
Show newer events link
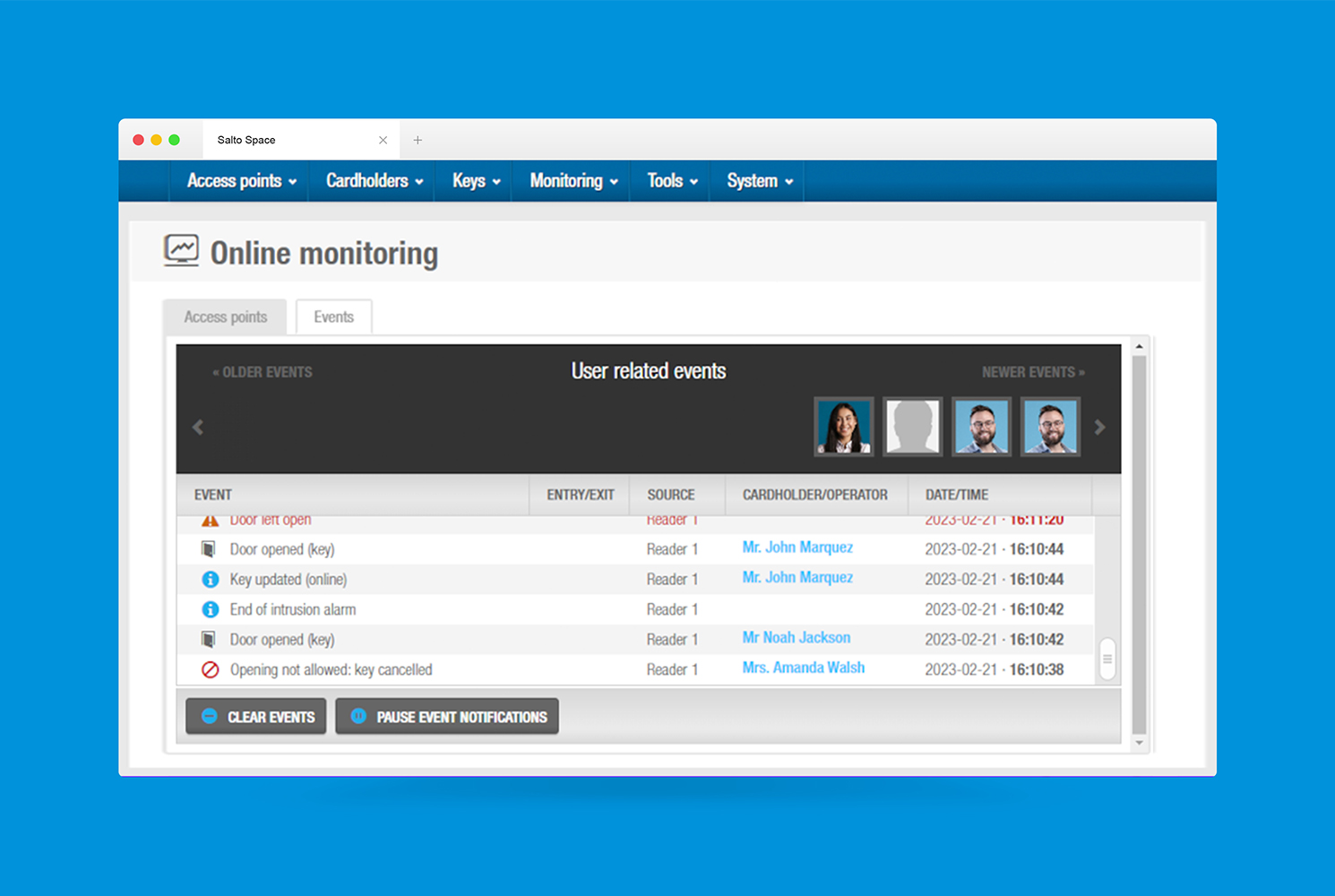(x=1033, y=372)
